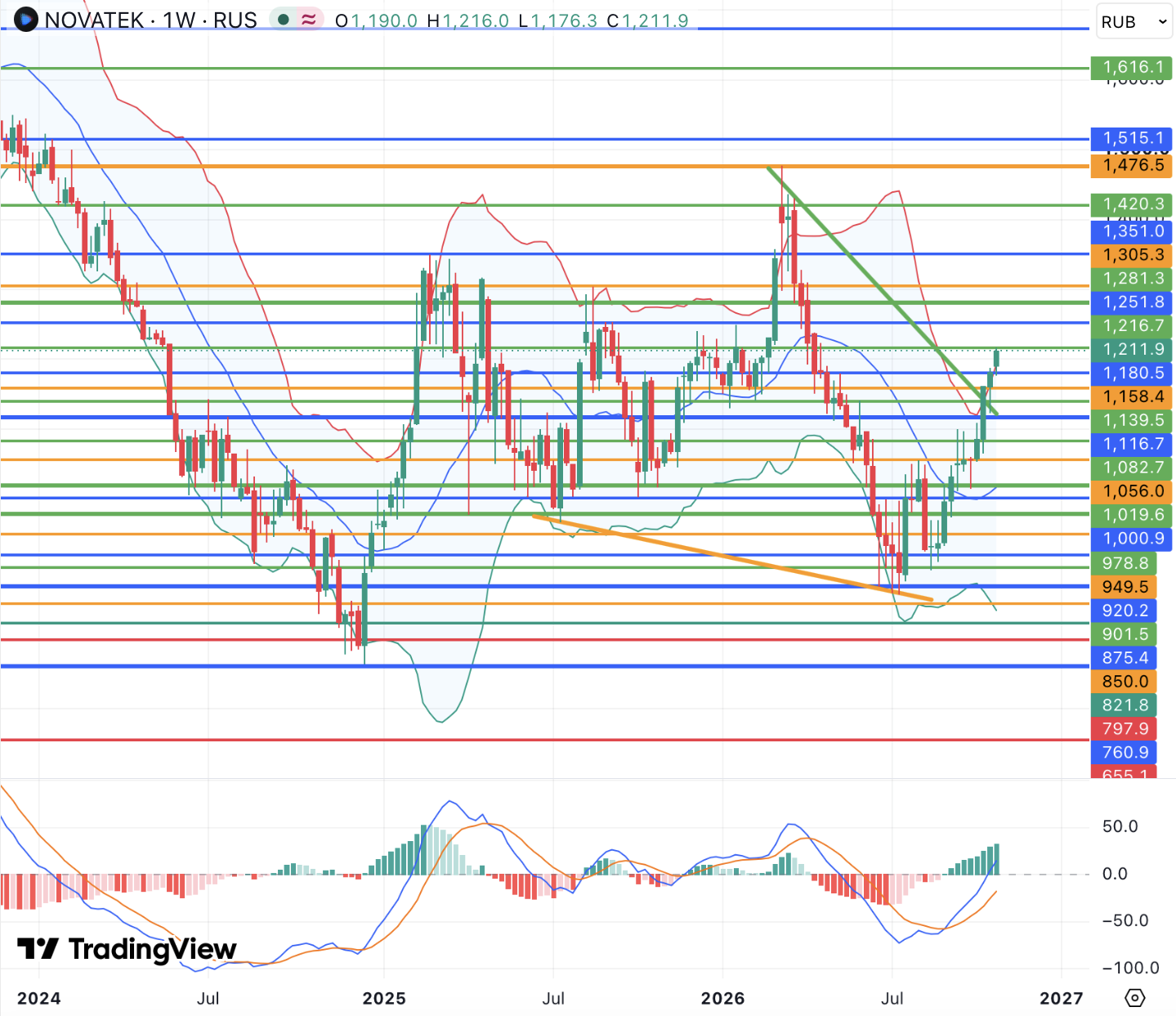
Task: Open chart settings gear icon
Action: click(x=1134, y=998)
